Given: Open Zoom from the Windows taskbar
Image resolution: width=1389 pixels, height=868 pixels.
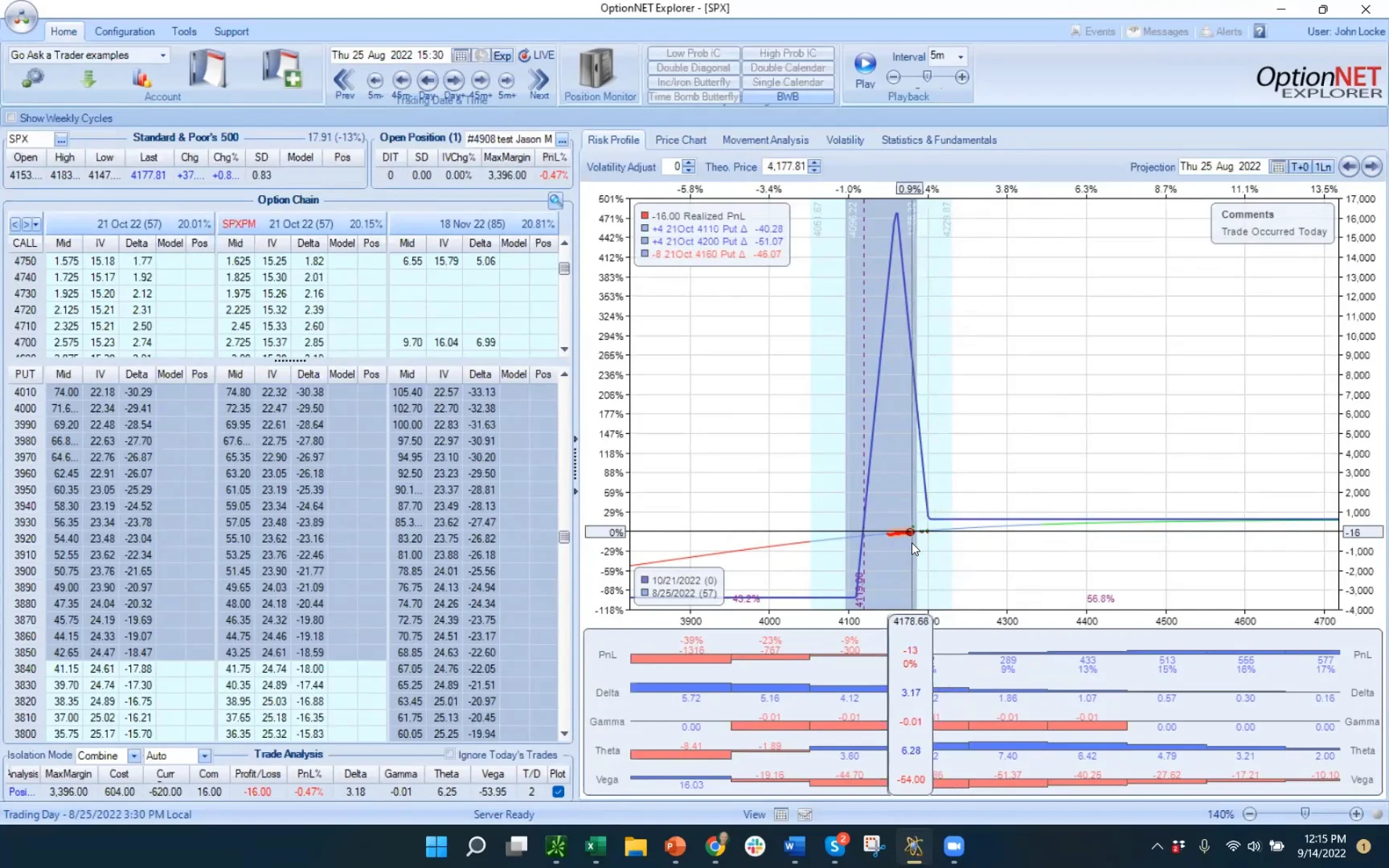Looking at the screenshot, I should point(953,846).
